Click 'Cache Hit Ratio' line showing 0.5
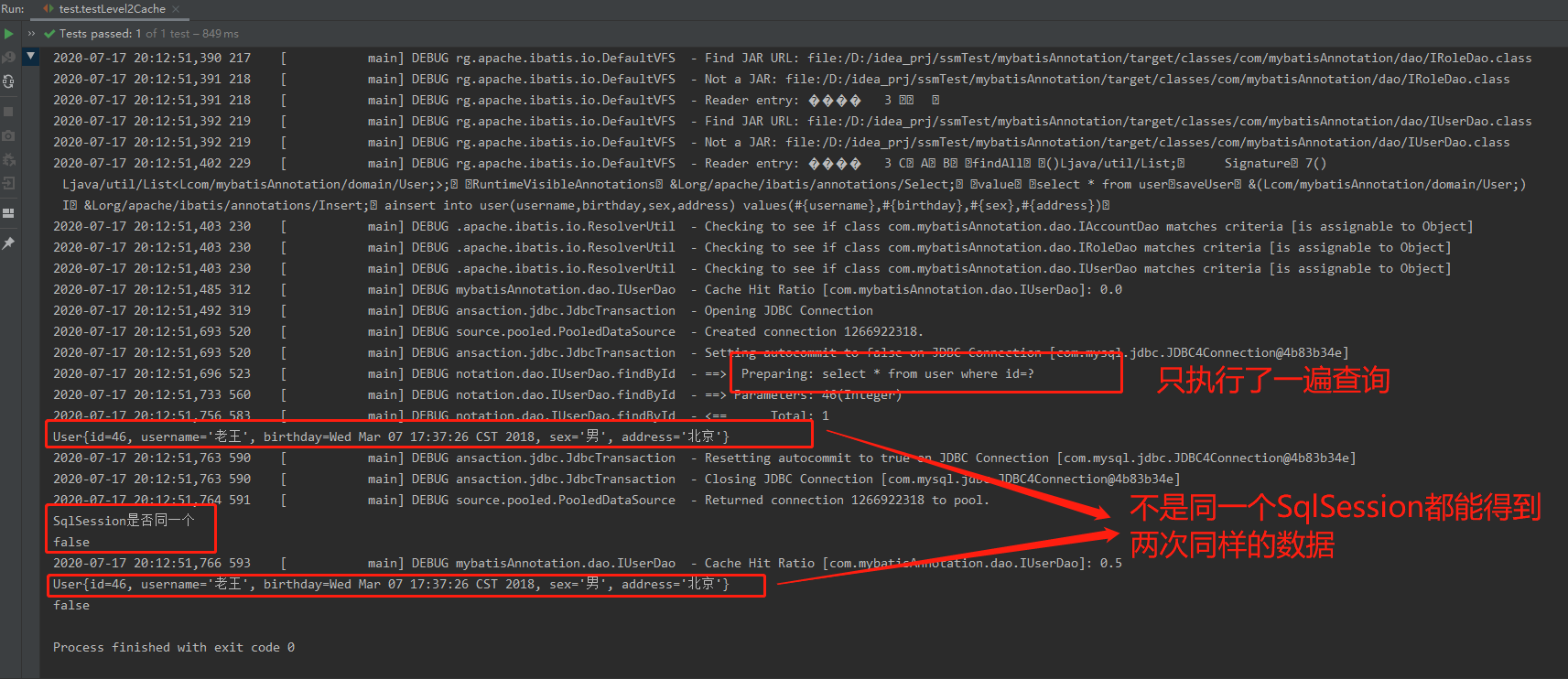The height and width of the screenshot is (679, 1568). click(x=588, y=563)
